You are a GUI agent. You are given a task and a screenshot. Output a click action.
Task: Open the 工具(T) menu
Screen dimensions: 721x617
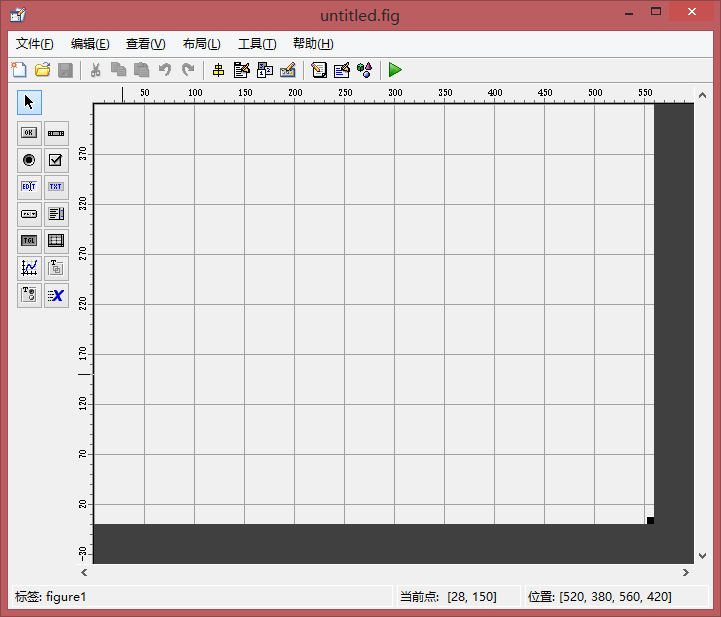click(x=257, y=44)
